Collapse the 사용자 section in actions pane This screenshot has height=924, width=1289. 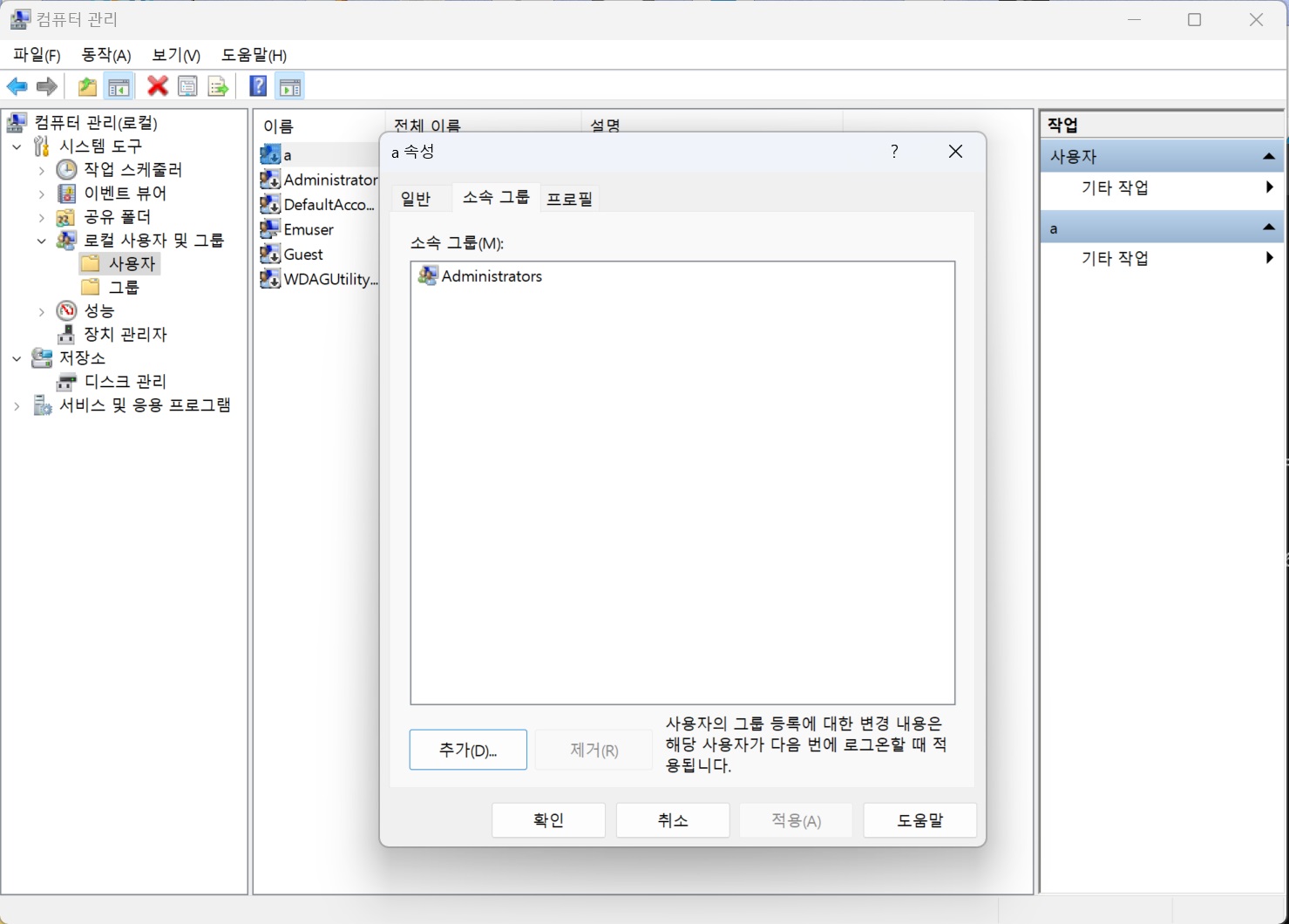1268,157
